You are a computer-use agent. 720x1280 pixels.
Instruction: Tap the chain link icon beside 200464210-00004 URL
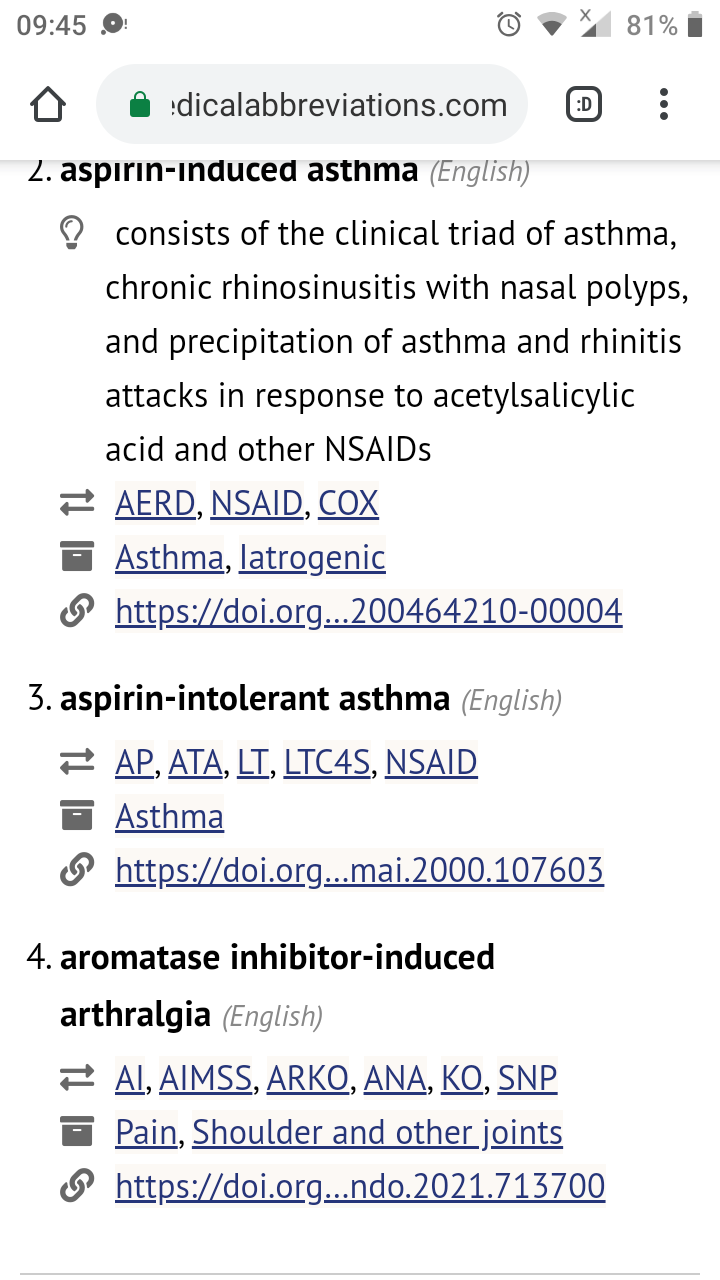77,610
